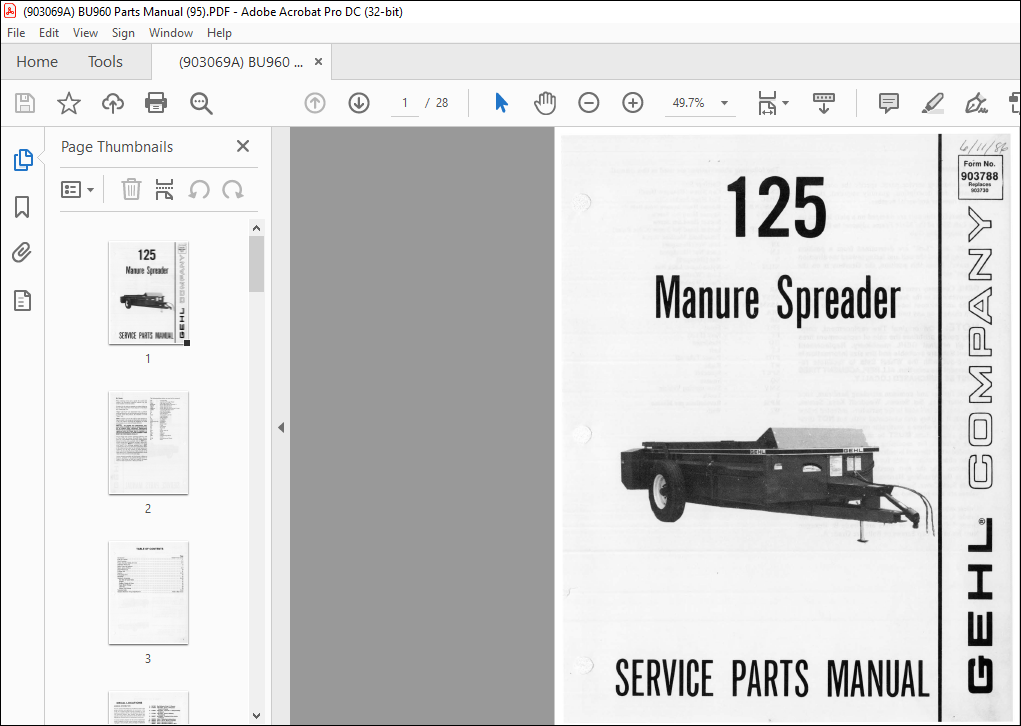1021x726 pixels.
Task: Select the page 1 thumbnail
Action: 148,293
